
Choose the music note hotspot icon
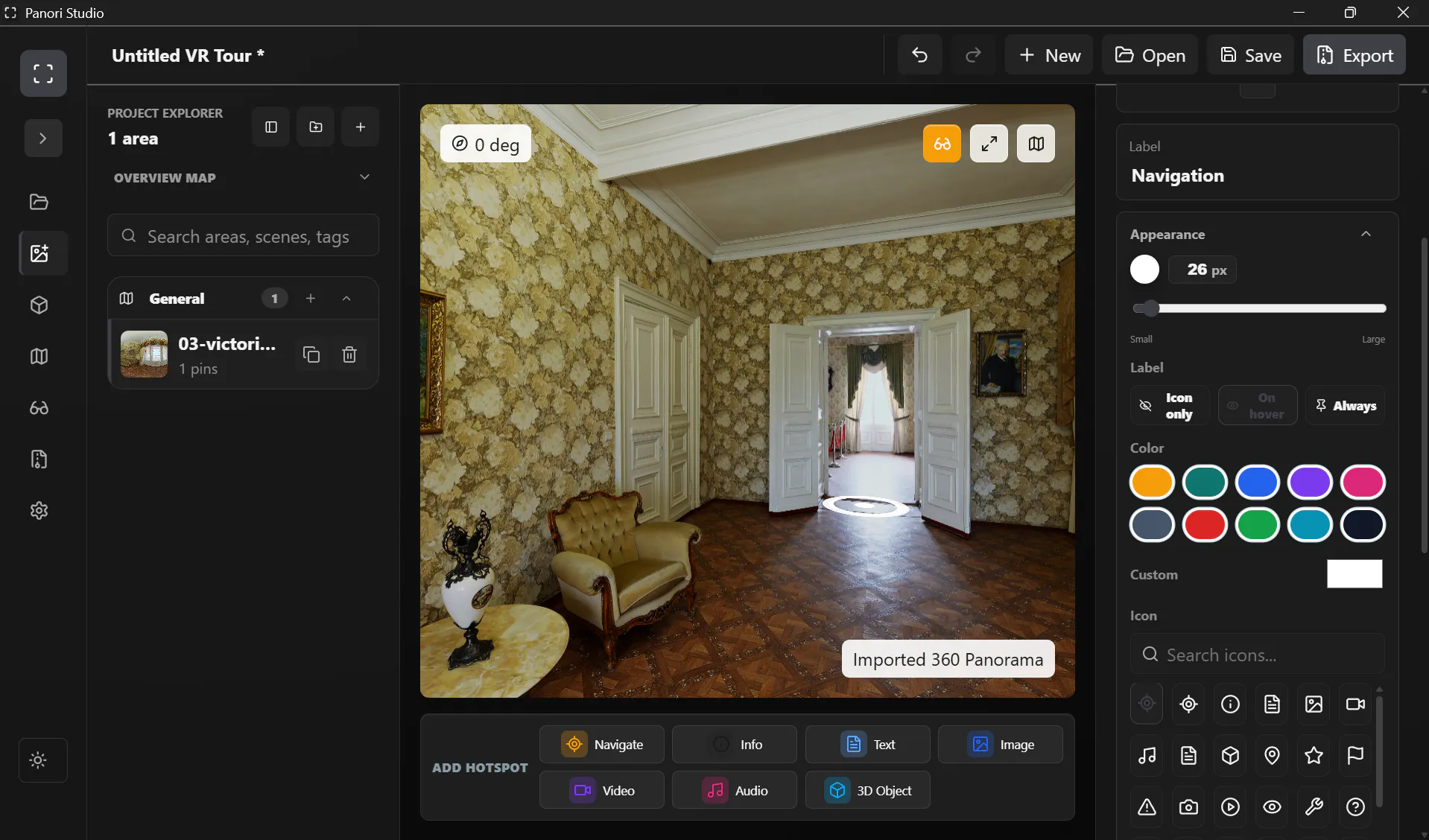point(1147,756)
